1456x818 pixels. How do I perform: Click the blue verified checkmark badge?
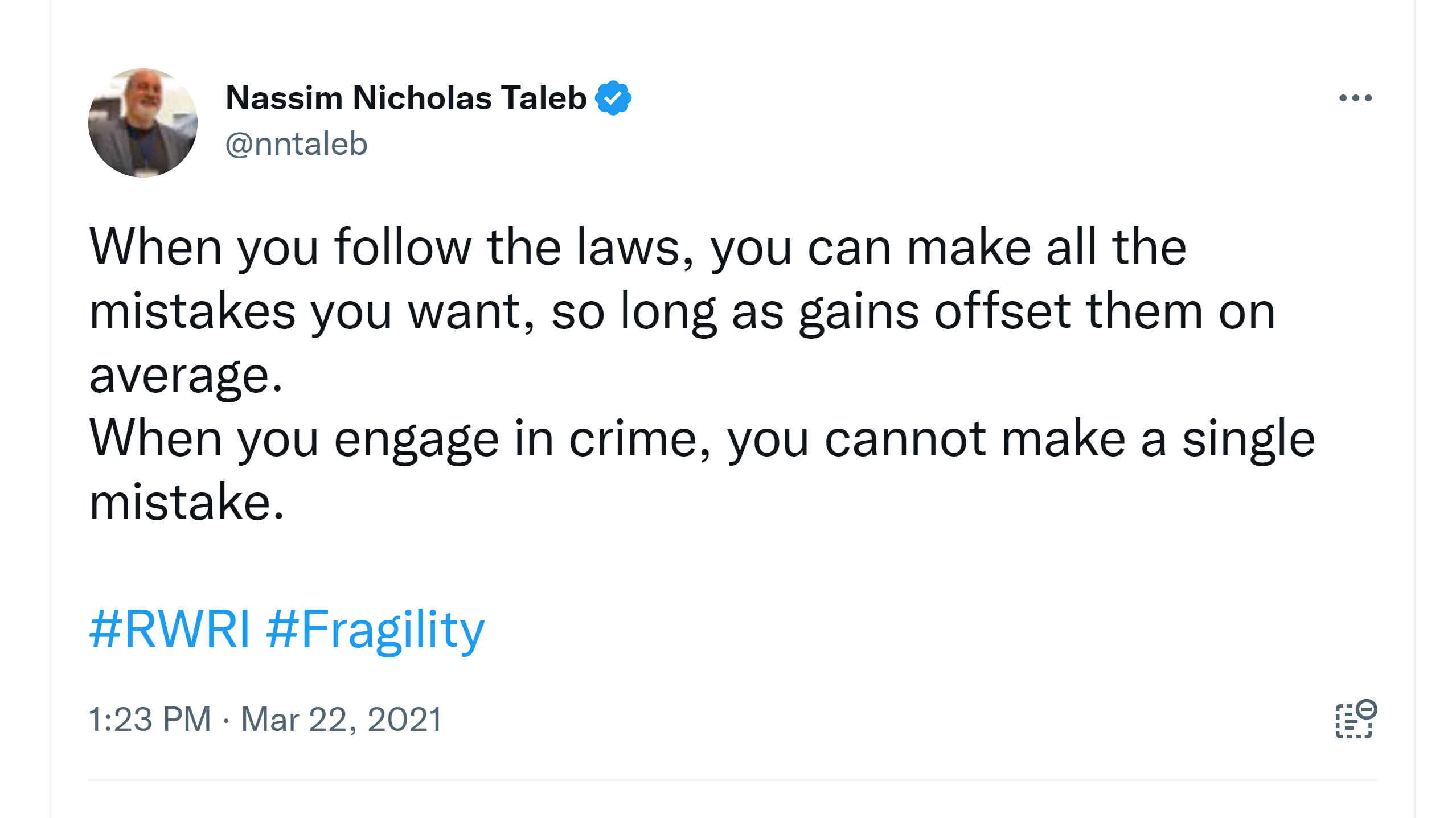click(x=613, y=98)
